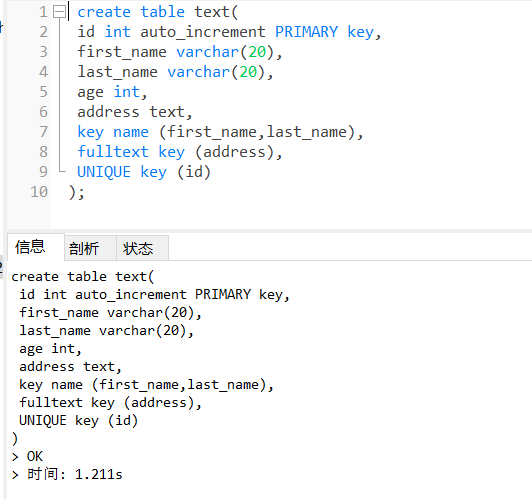Screen dimensions: 532x499
Task: Select line number 10 in gutter
Action: pyautogui.click(x=39, y=192)
